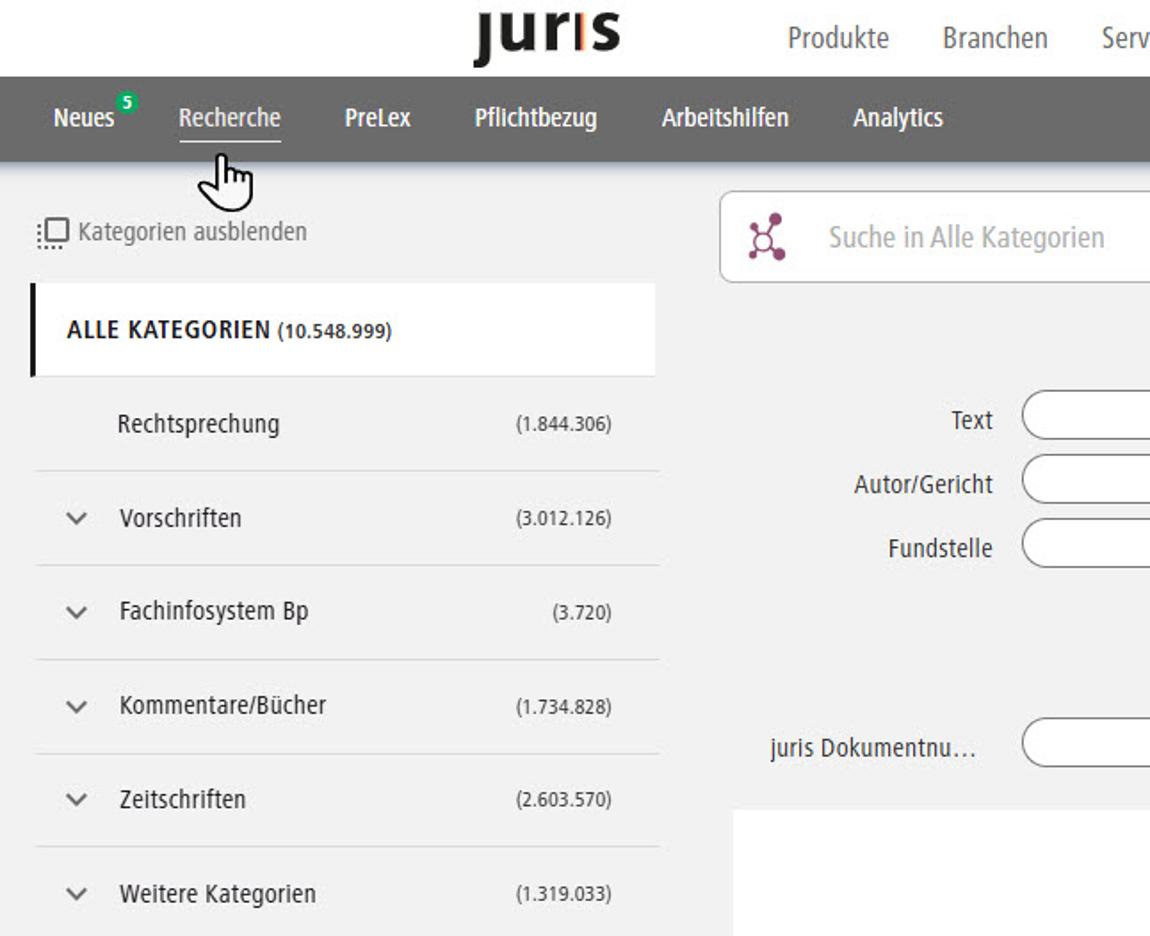Expand the Kommentare/Bücher chevron
Screen dimensions: 1150x936
coord(77,706)
